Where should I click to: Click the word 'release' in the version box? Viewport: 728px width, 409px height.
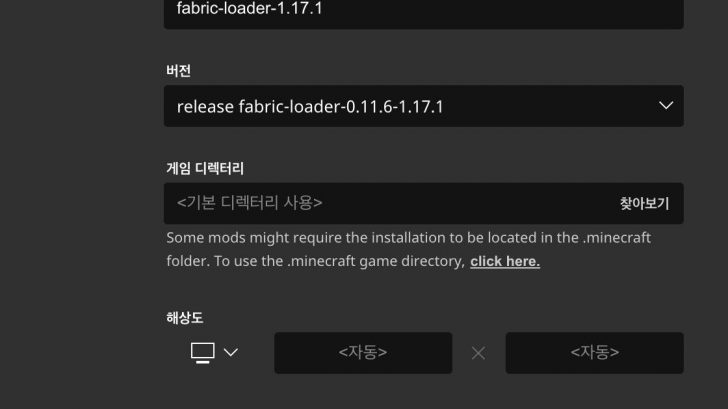coord(205,106)
